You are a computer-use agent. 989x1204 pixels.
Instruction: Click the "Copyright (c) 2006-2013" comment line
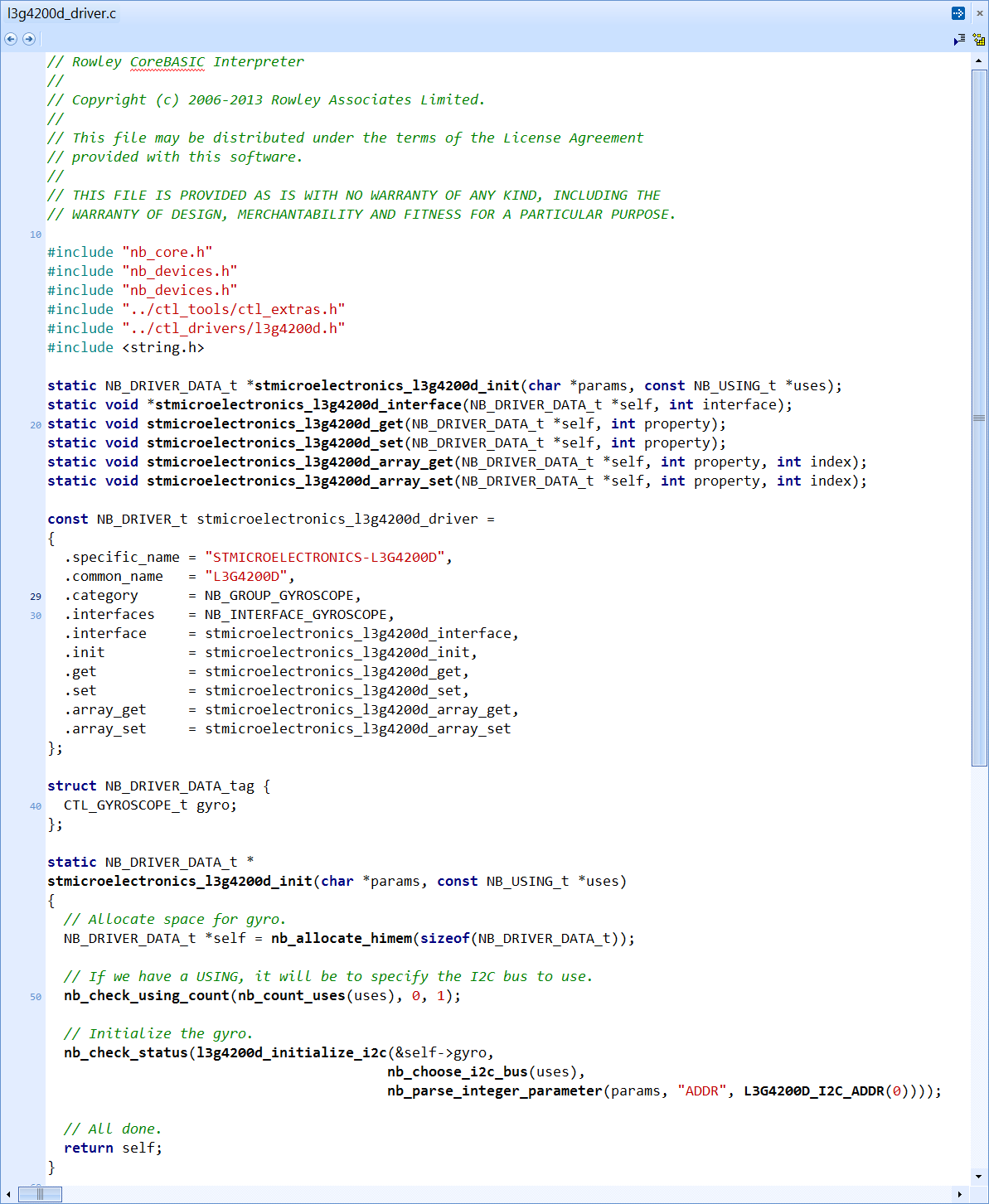(266, 99)
